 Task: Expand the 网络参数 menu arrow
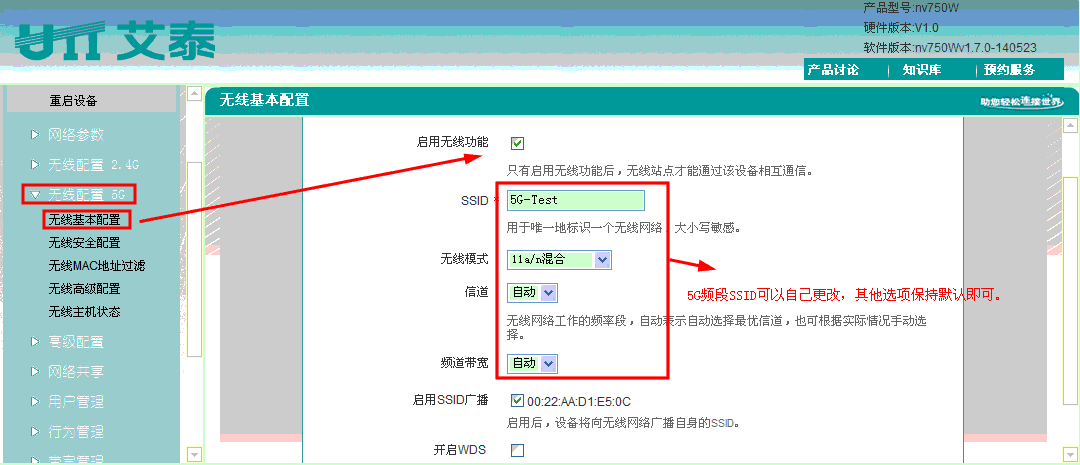point(36,135)
